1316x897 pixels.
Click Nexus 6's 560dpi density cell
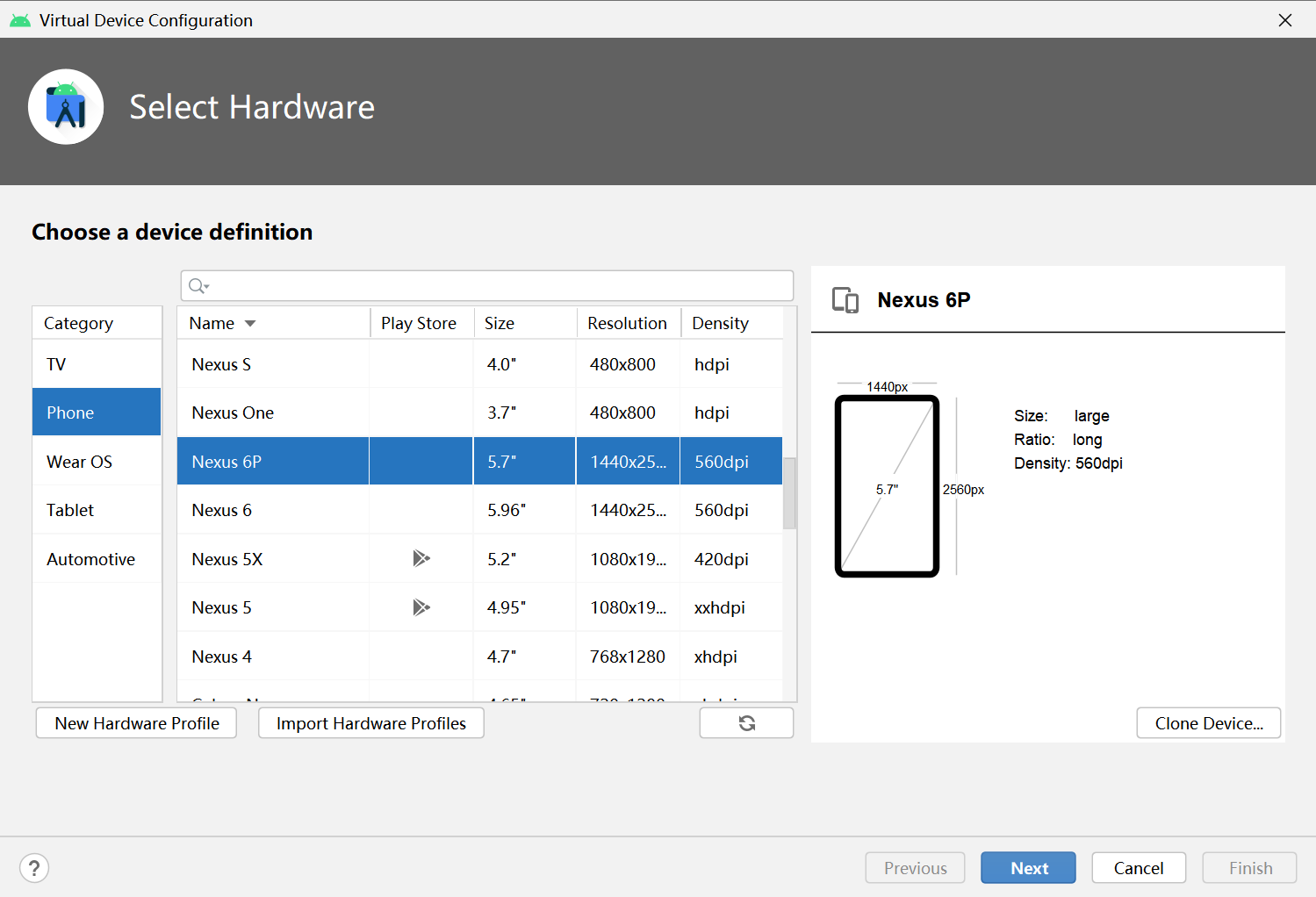tap(722, 510)
